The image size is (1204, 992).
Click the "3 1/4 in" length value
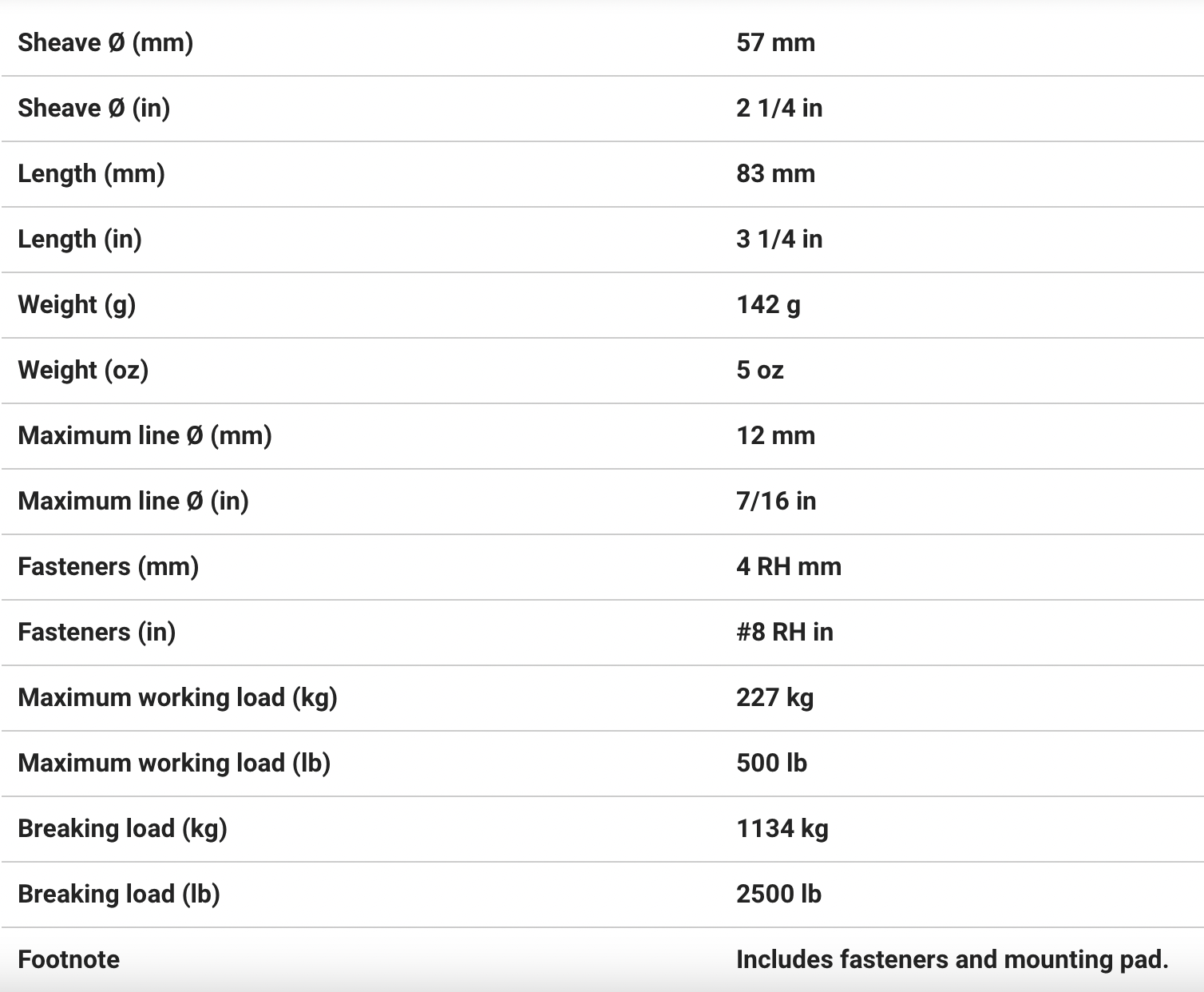click(x=779, y=239)
